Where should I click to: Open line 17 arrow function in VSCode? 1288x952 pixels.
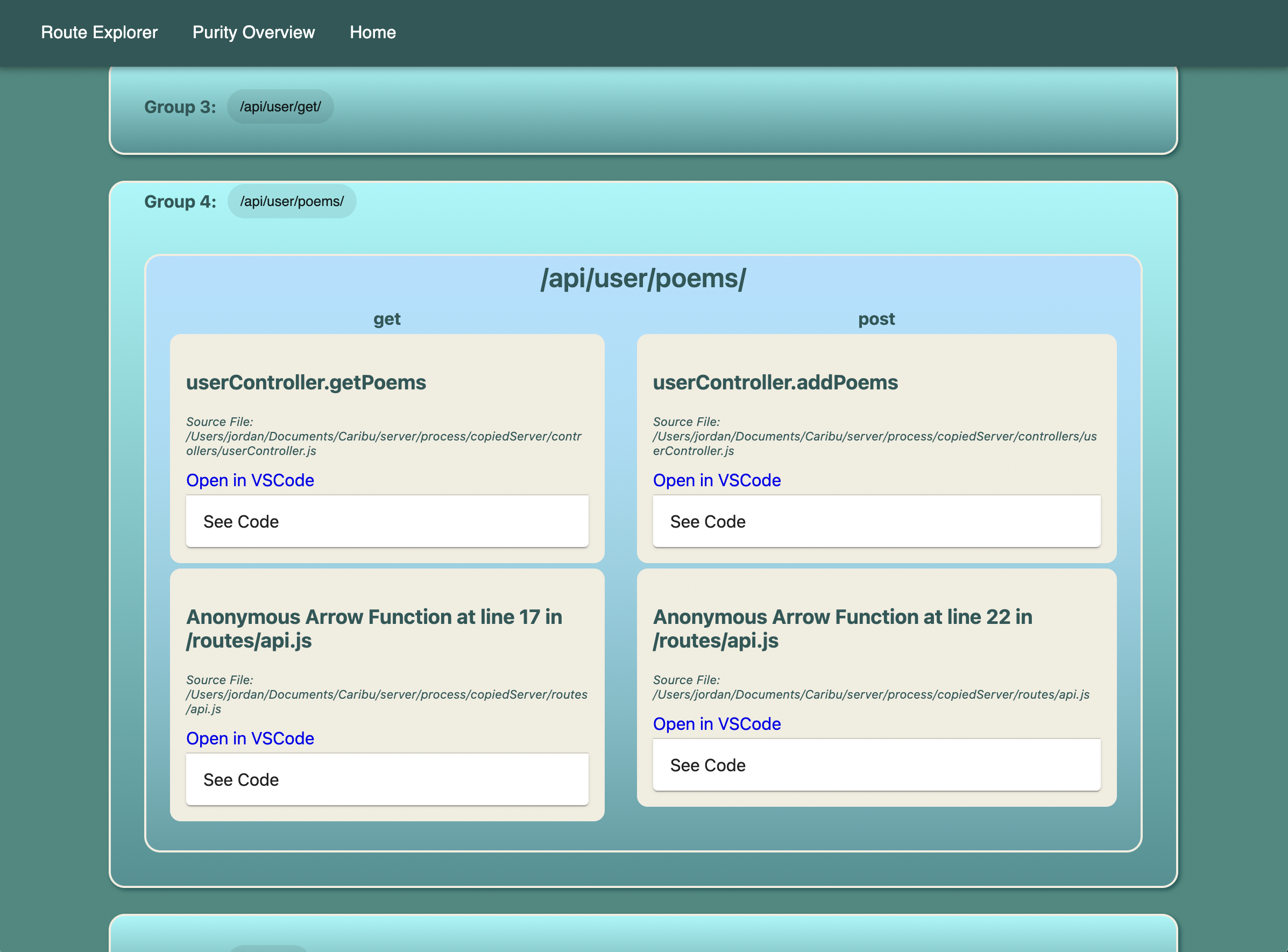pos(250,738)
